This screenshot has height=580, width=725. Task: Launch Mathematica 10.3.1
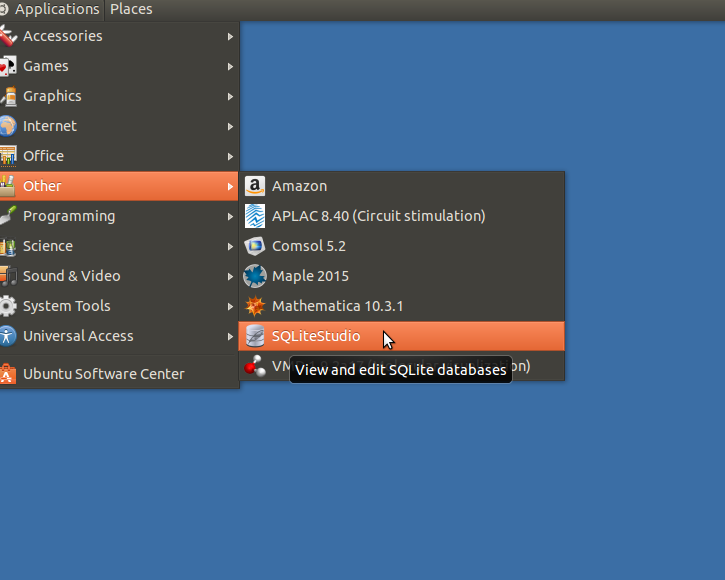point(401,306)
